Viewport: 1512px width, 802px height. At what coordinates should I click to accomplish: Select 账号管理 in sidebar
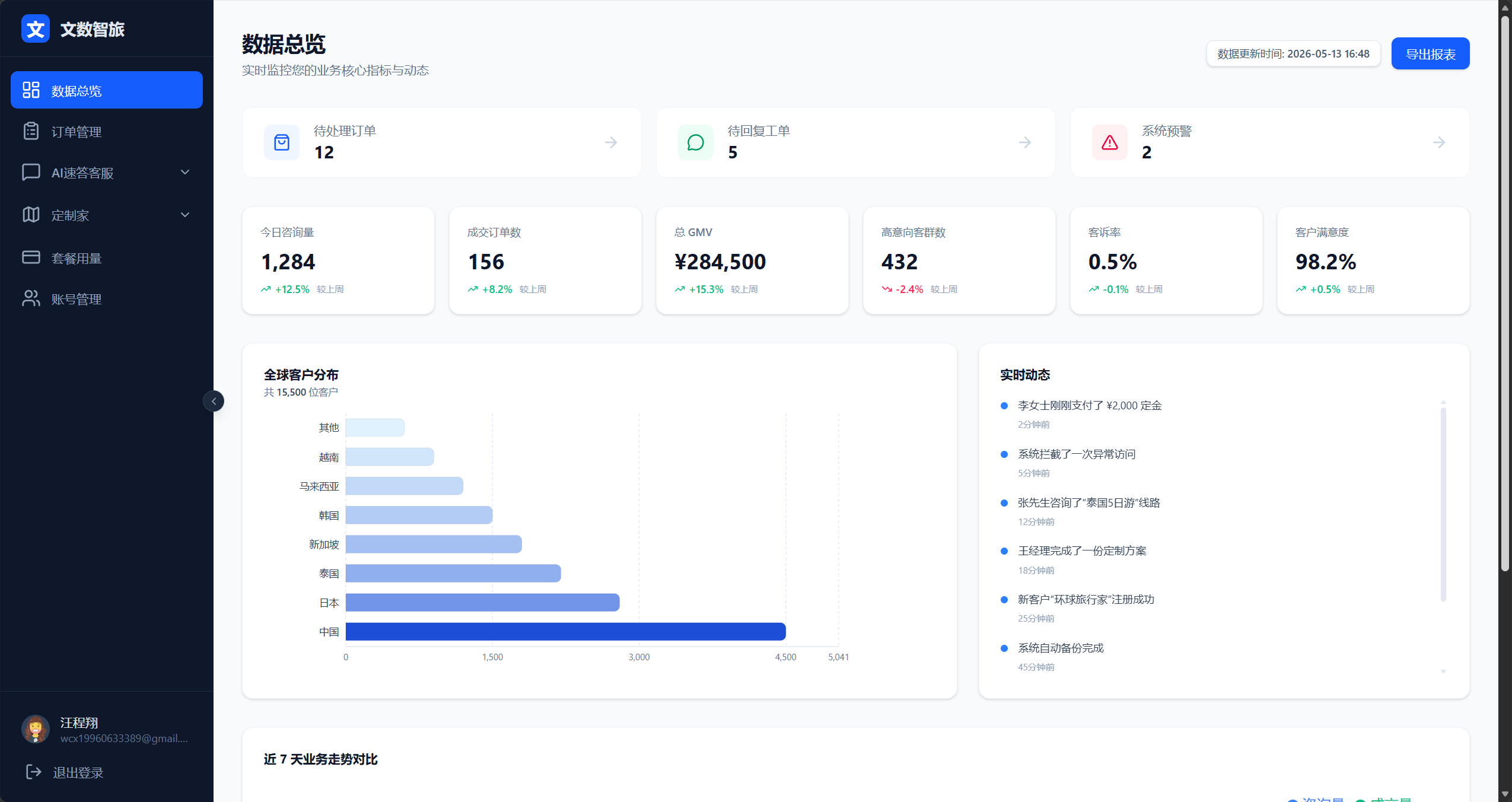(x=107, y=298)
